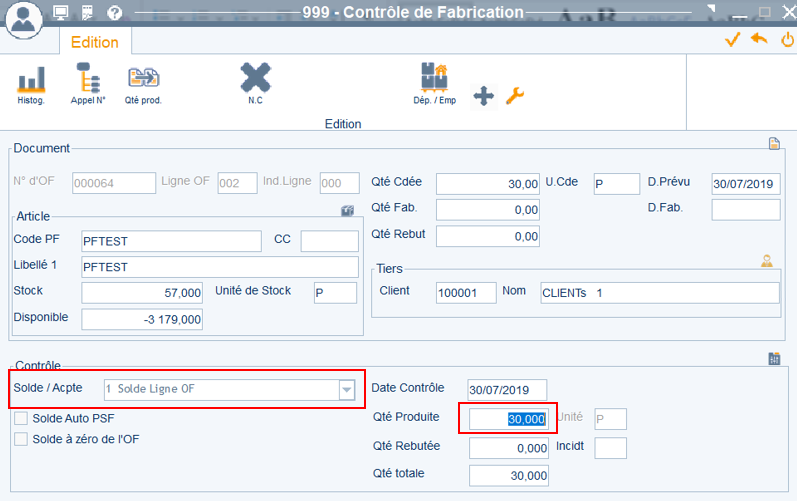Open the Document section page icon
The image size is (797, 501).
[x=774, y=144]
